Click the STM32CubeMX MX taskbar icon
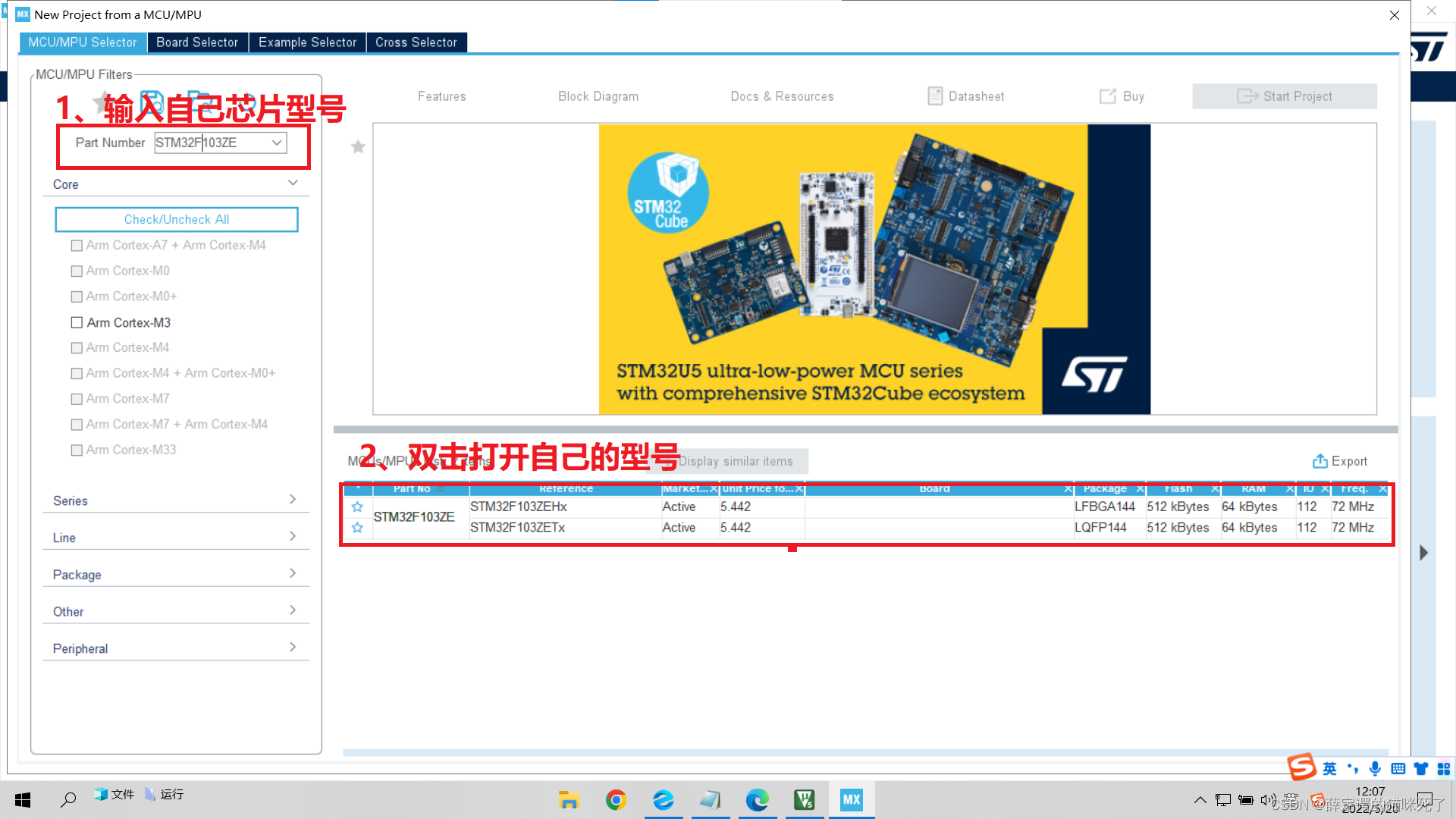This screenshot has height=819, width=1456. (851, 800)
